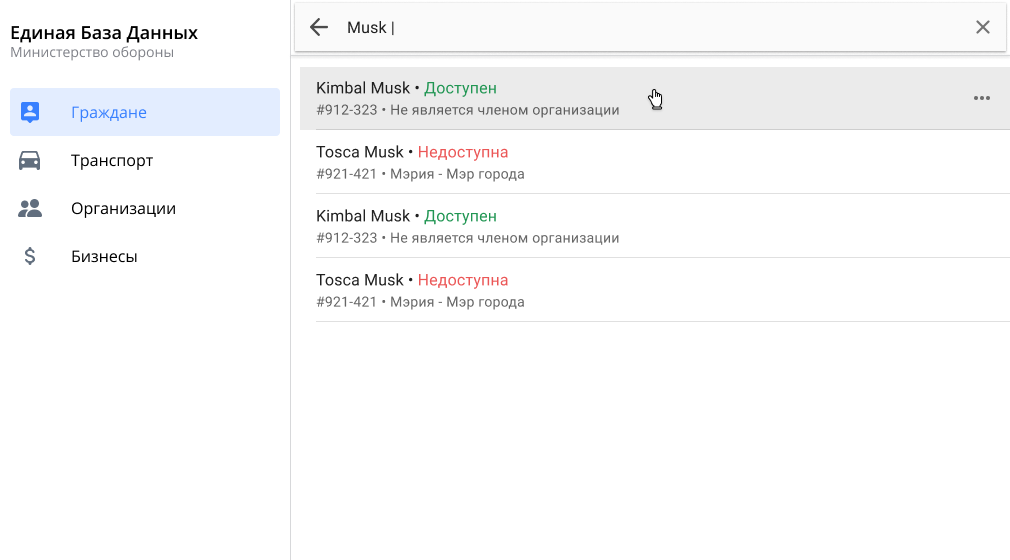Click the Министерство обороны subtitle

[x=92, y=52]
